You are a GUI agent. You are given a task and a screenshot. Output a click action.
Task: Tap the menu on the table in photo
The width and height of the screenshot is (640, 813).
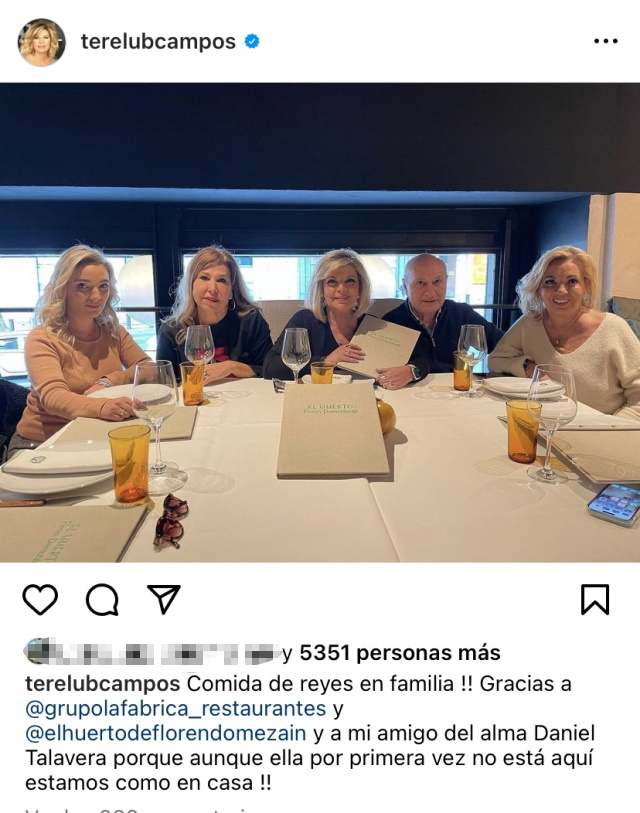(332, 430)
